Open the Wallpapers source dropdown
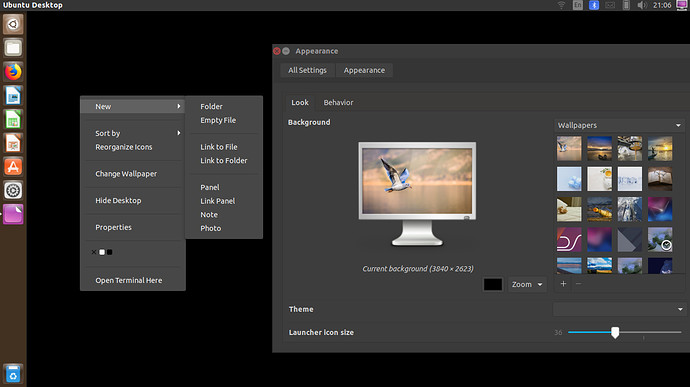The image size is (690, 387). [619, 125]
